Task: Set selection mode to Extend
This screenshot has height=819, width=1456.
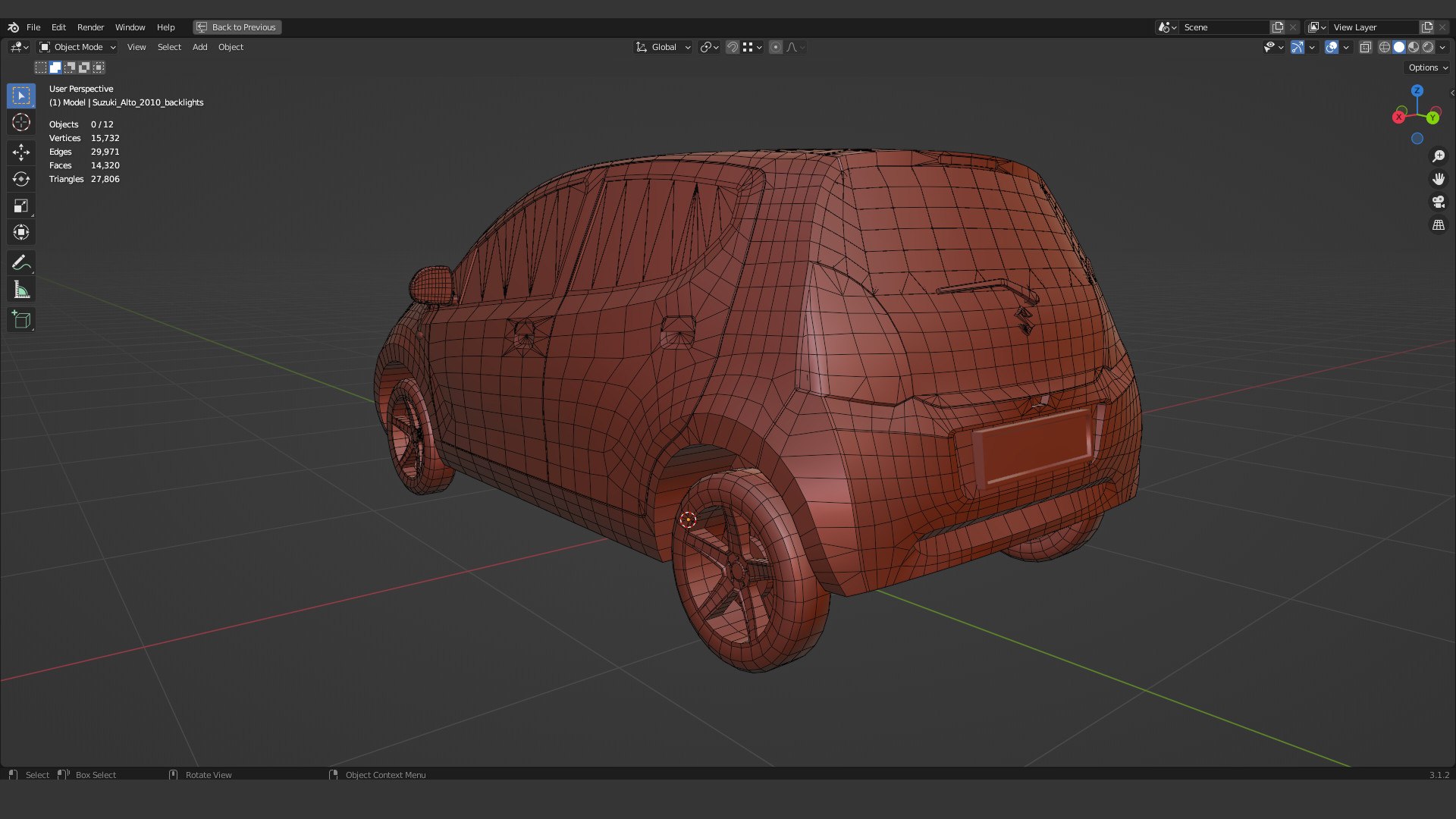Action: pos(55,67)
